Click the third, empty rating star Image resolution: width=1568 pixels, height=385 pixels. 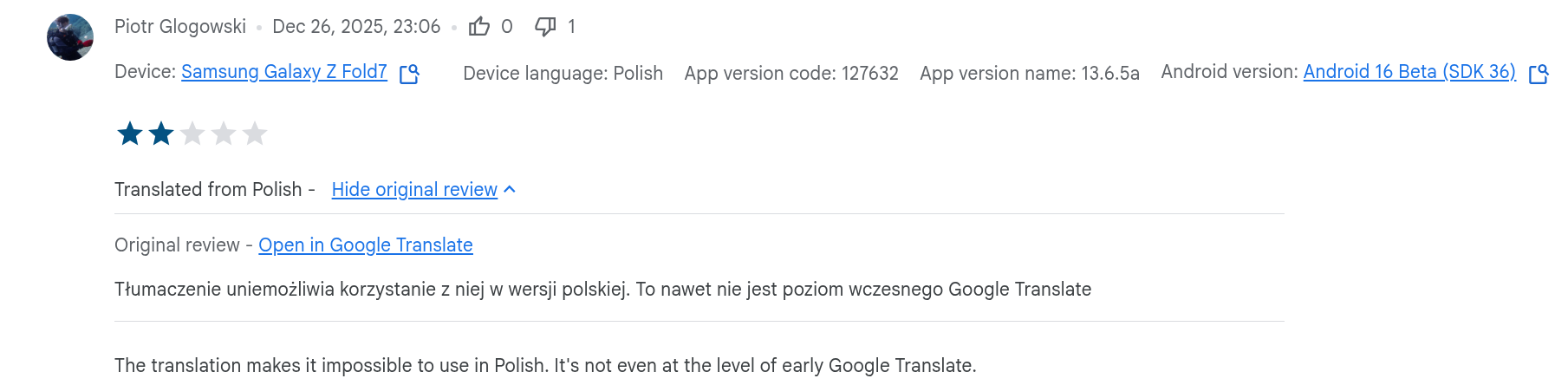point(192,134)
